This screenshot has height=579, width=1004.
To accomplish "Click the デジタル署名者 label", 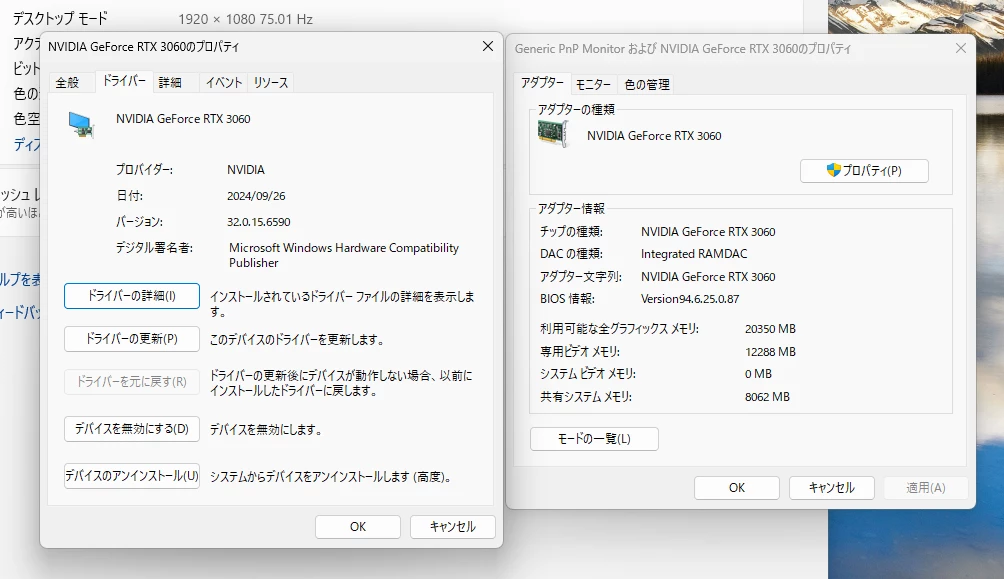I will coord(154,248).
